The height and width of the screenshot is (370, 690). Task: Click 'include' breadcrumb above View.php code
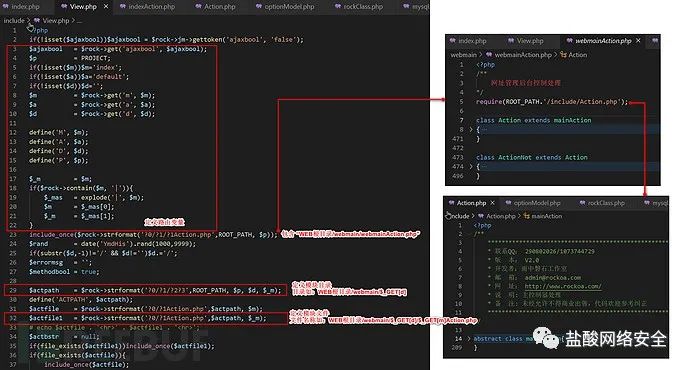click(14, 20)
